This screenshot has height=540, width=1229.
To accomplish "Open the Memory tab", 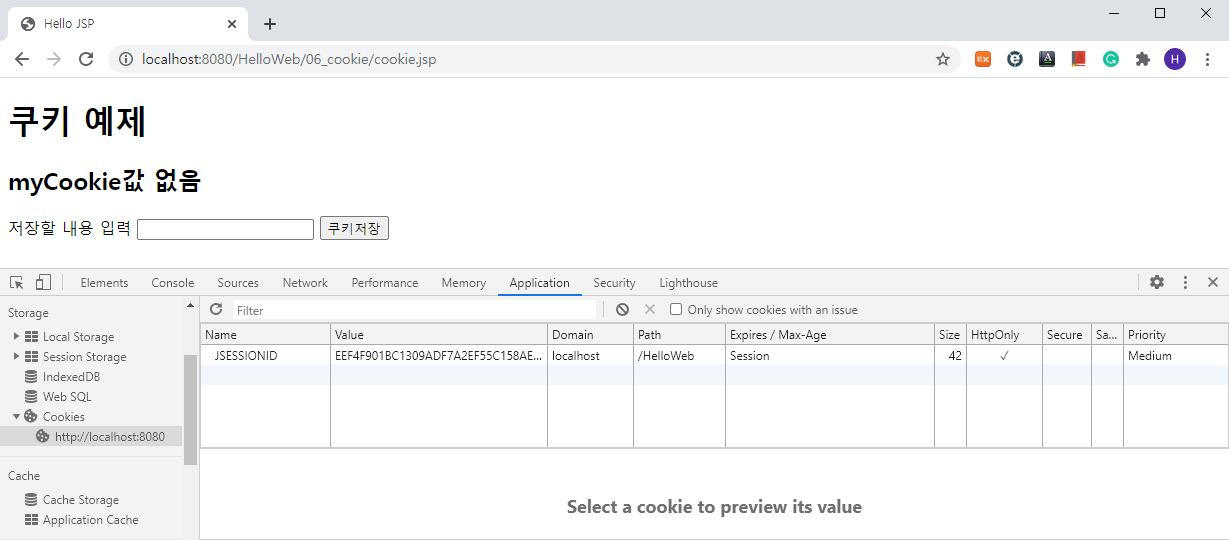I will [464, 283].
